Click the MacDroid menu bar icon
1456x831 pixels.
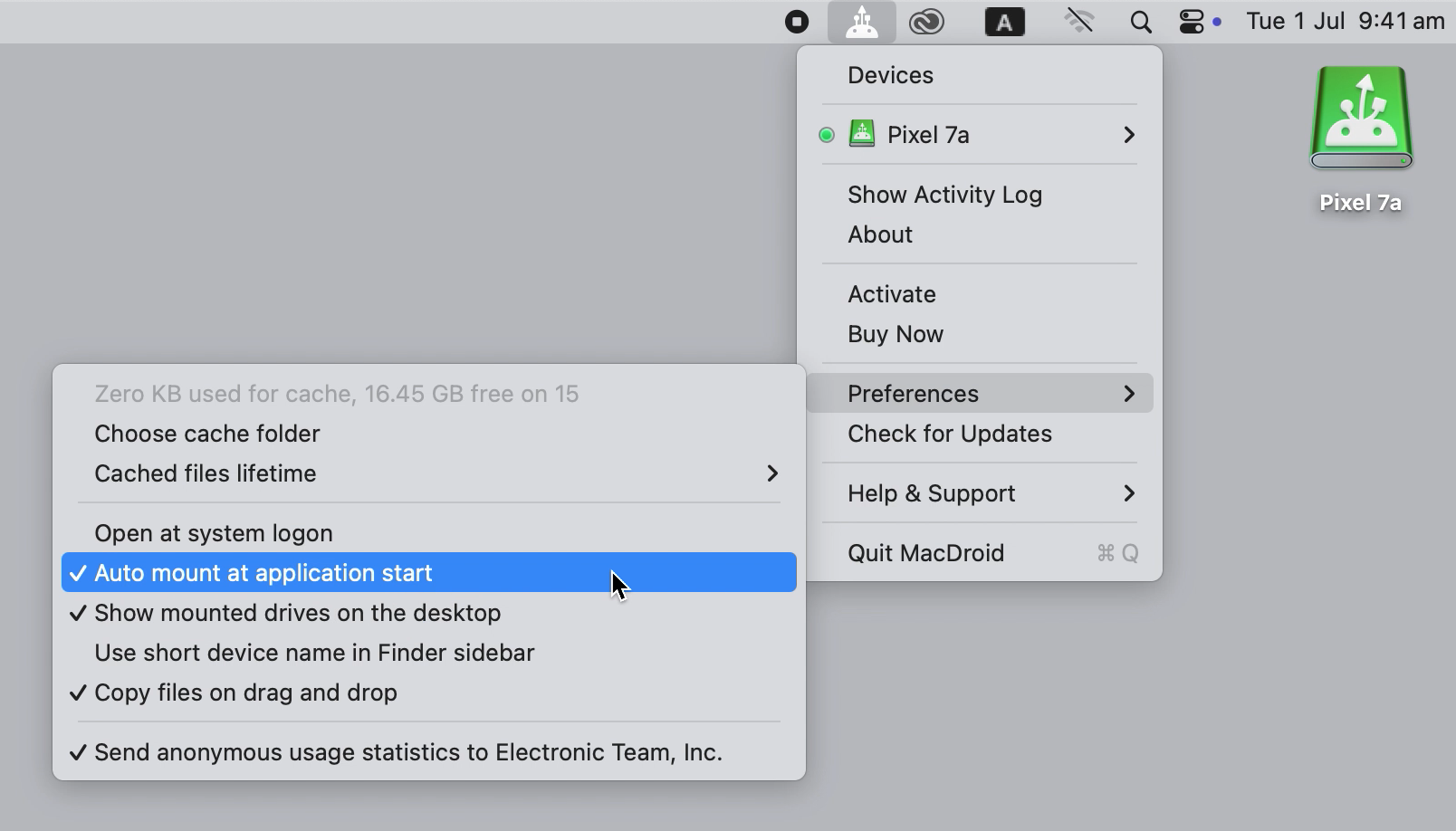(x=861, y=22)
